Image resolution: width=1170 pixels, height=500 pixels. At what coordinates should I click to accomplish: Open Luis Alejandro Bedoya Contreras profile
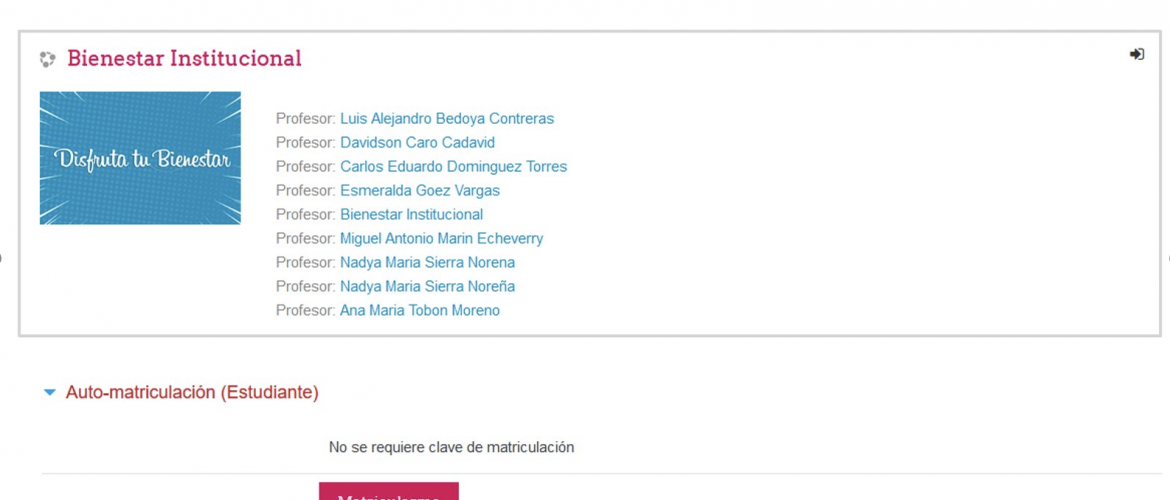coord(447,119)
